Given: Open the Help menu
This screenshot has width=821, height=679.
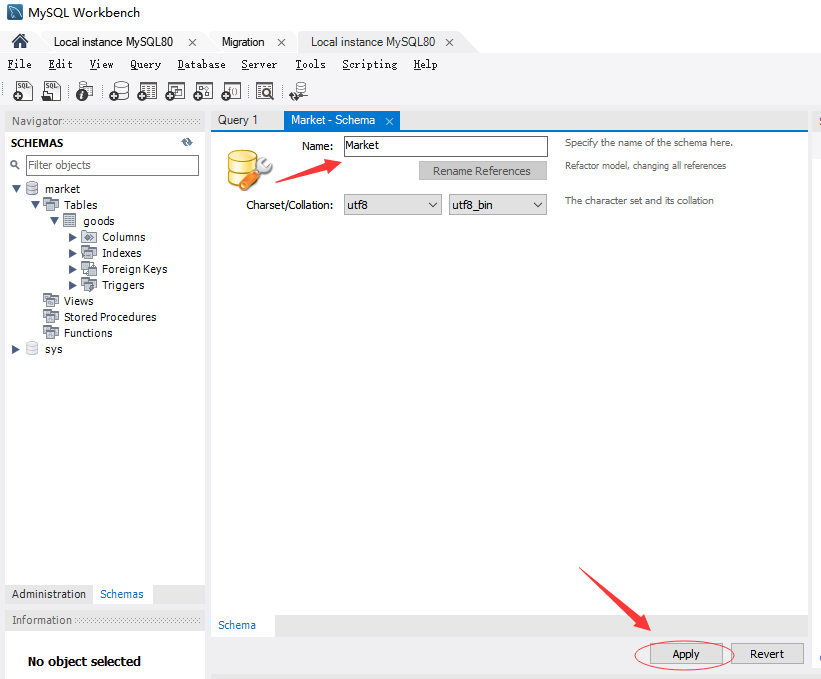Looking at the screenshot, I should (x=425, y=64).
